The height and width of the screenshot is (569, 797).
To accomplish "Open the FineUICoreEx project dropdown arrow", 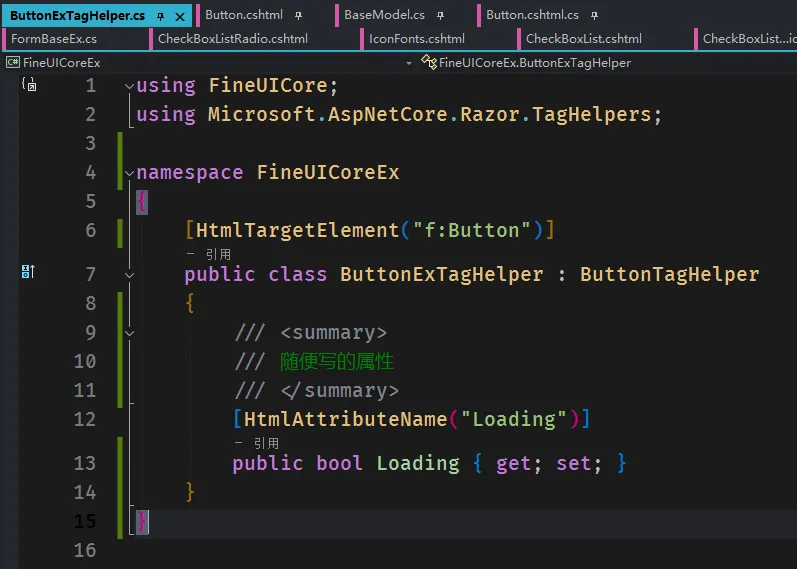I will click(409, 63).
